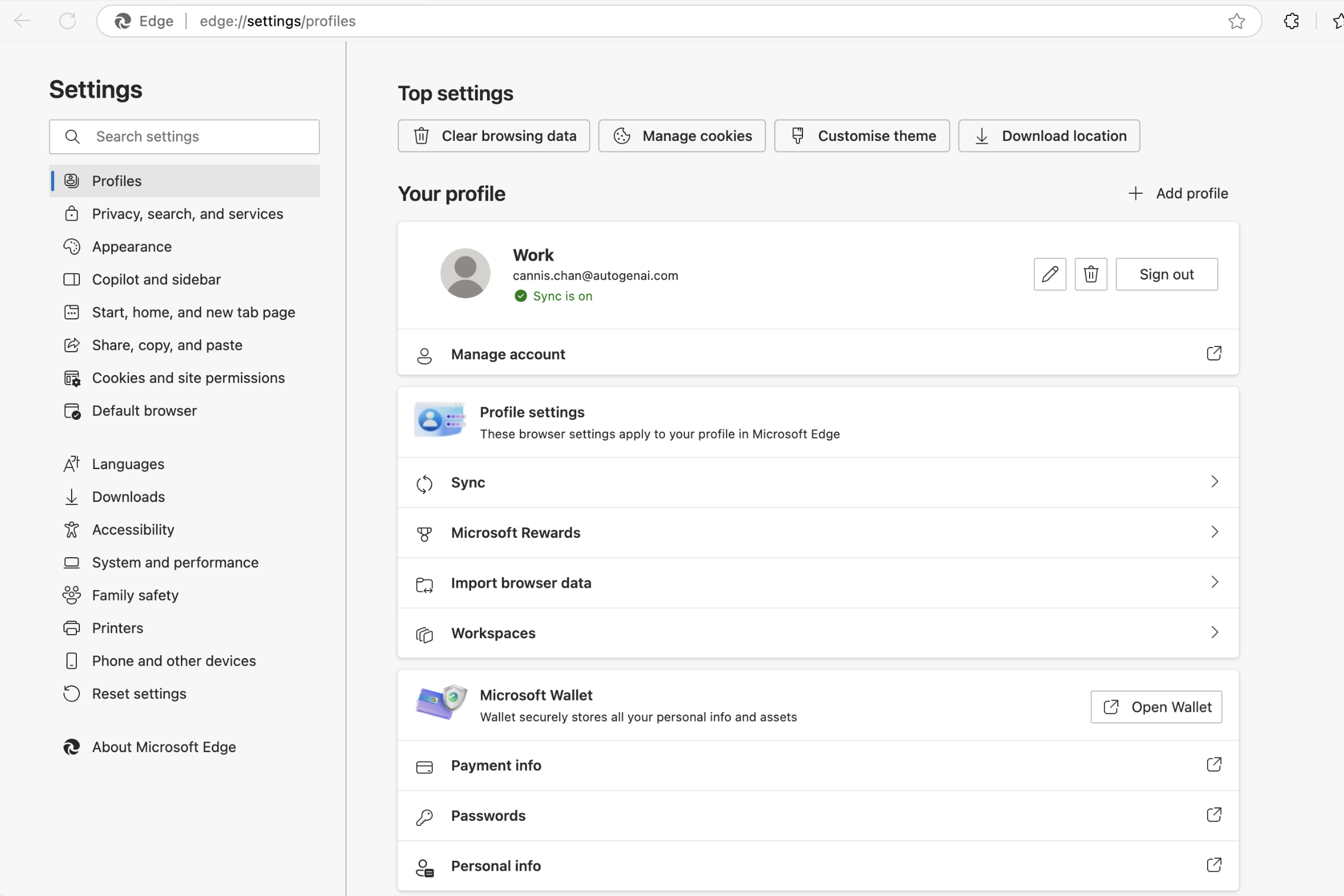Open System and performance settings

point(184,562)
